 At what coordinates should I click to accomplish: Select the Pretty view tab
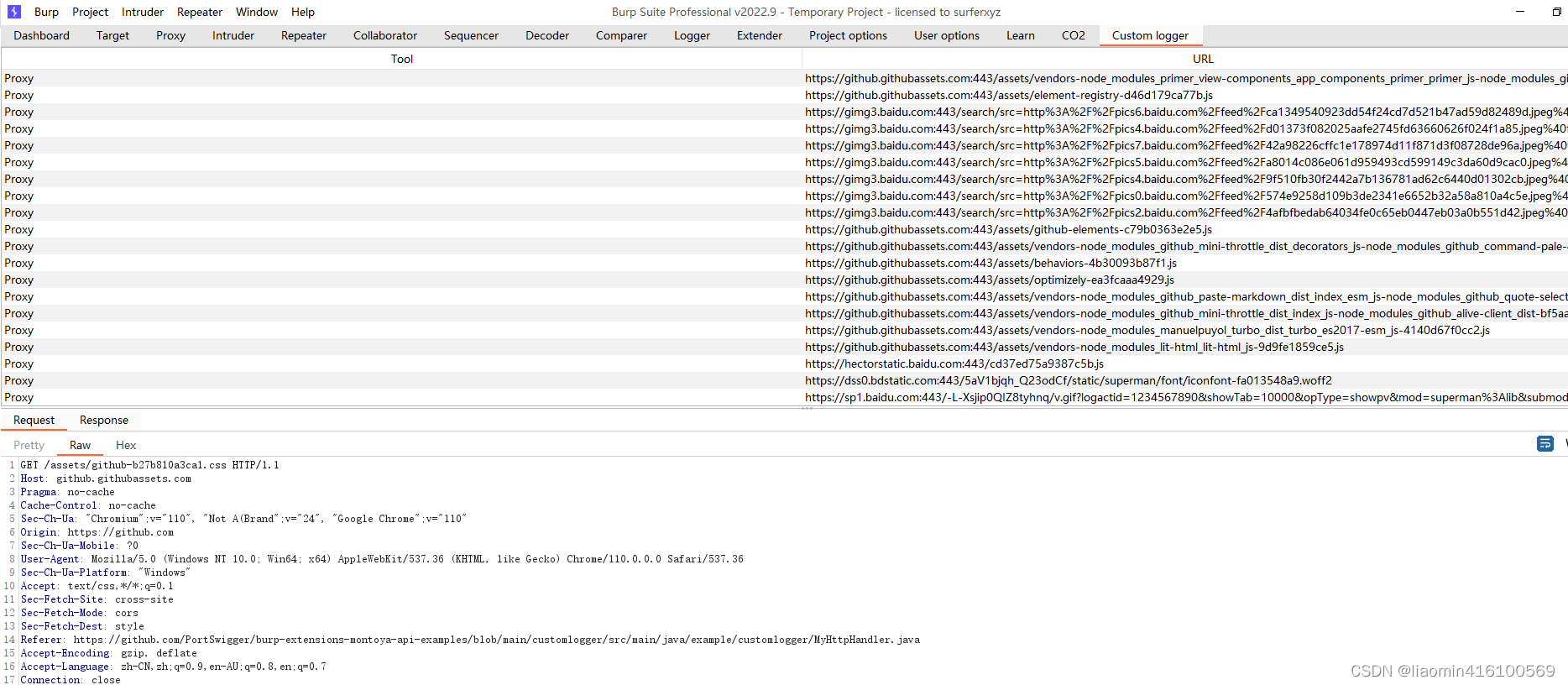tap(29, 445)
